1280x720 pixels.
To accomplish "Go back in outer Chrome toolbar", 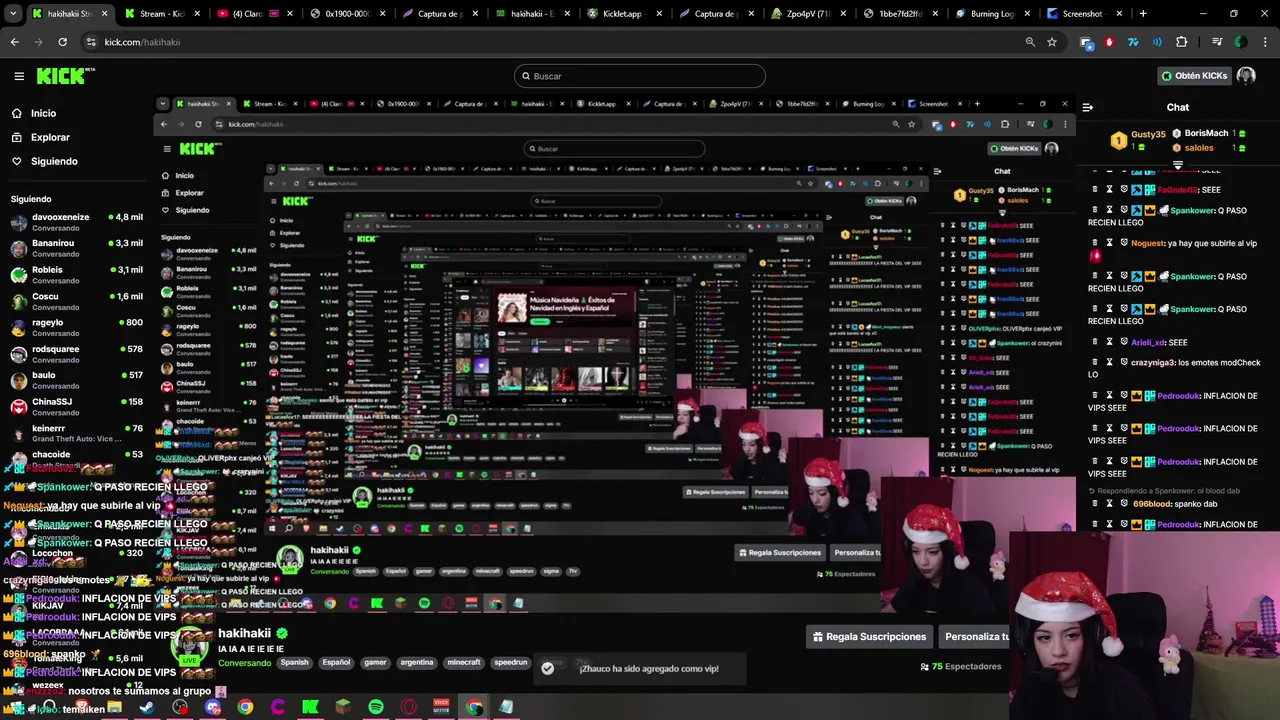I will pos(14,42).
